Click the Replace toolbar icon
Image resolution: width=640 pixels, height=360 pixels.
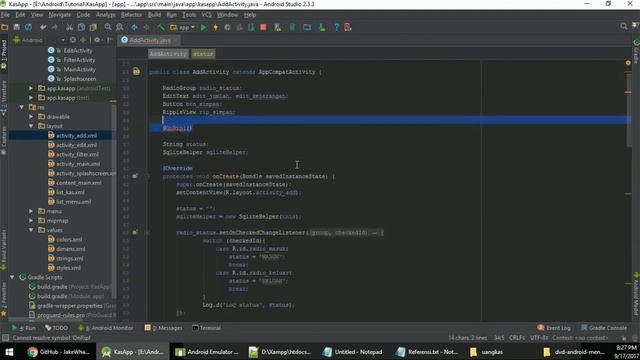click(x=120, y=27)
